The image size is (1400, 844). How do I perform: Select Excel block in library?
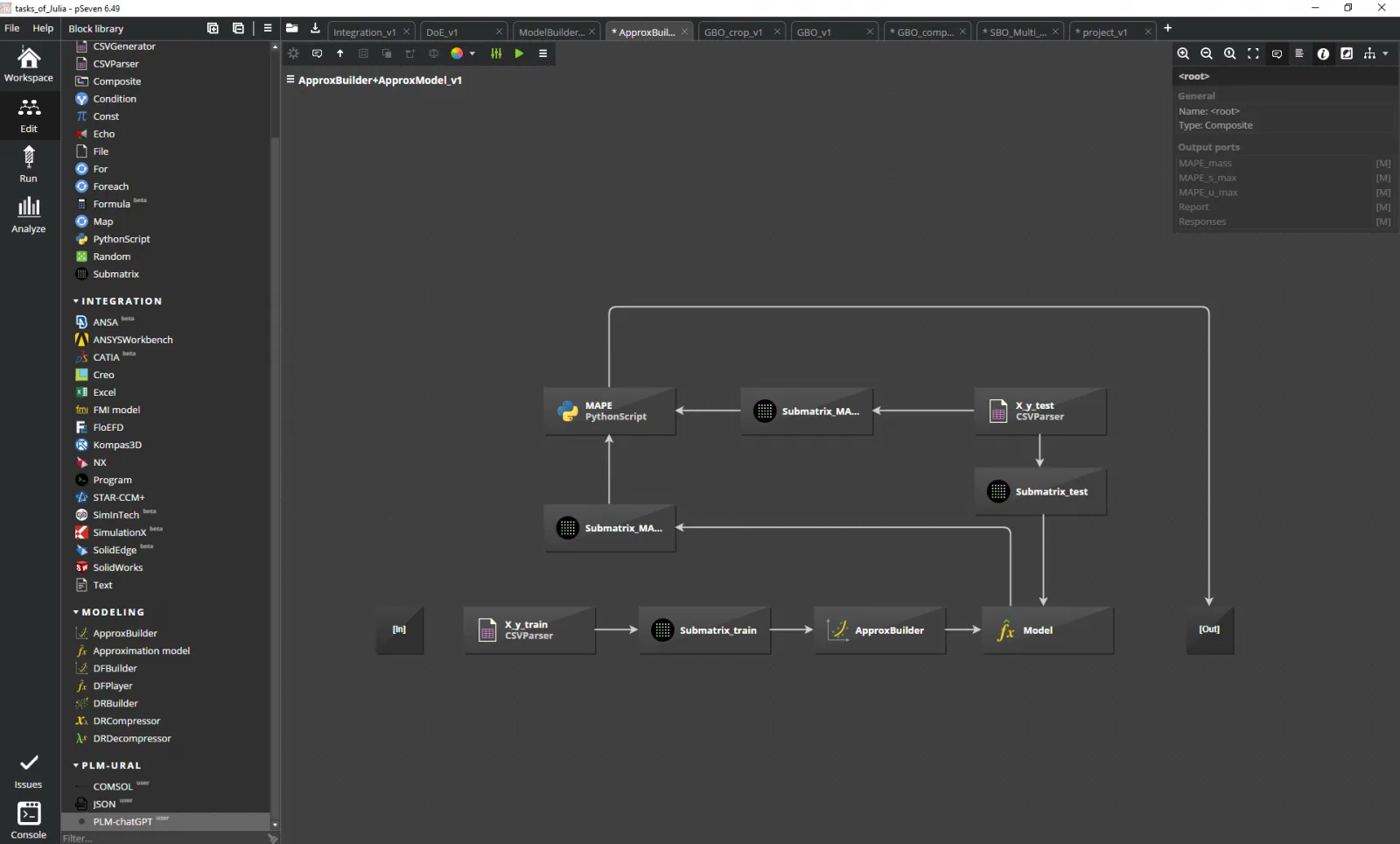pos(104,392)
